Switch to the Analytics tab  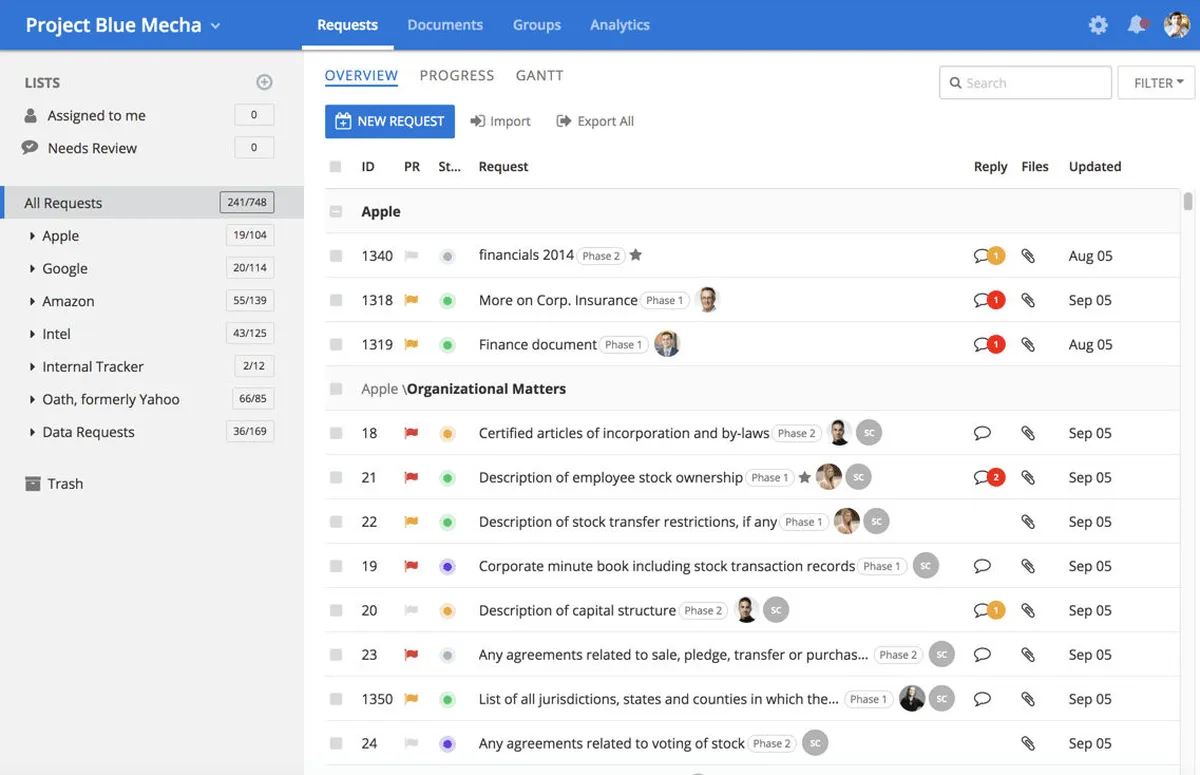tap(619, 25)
